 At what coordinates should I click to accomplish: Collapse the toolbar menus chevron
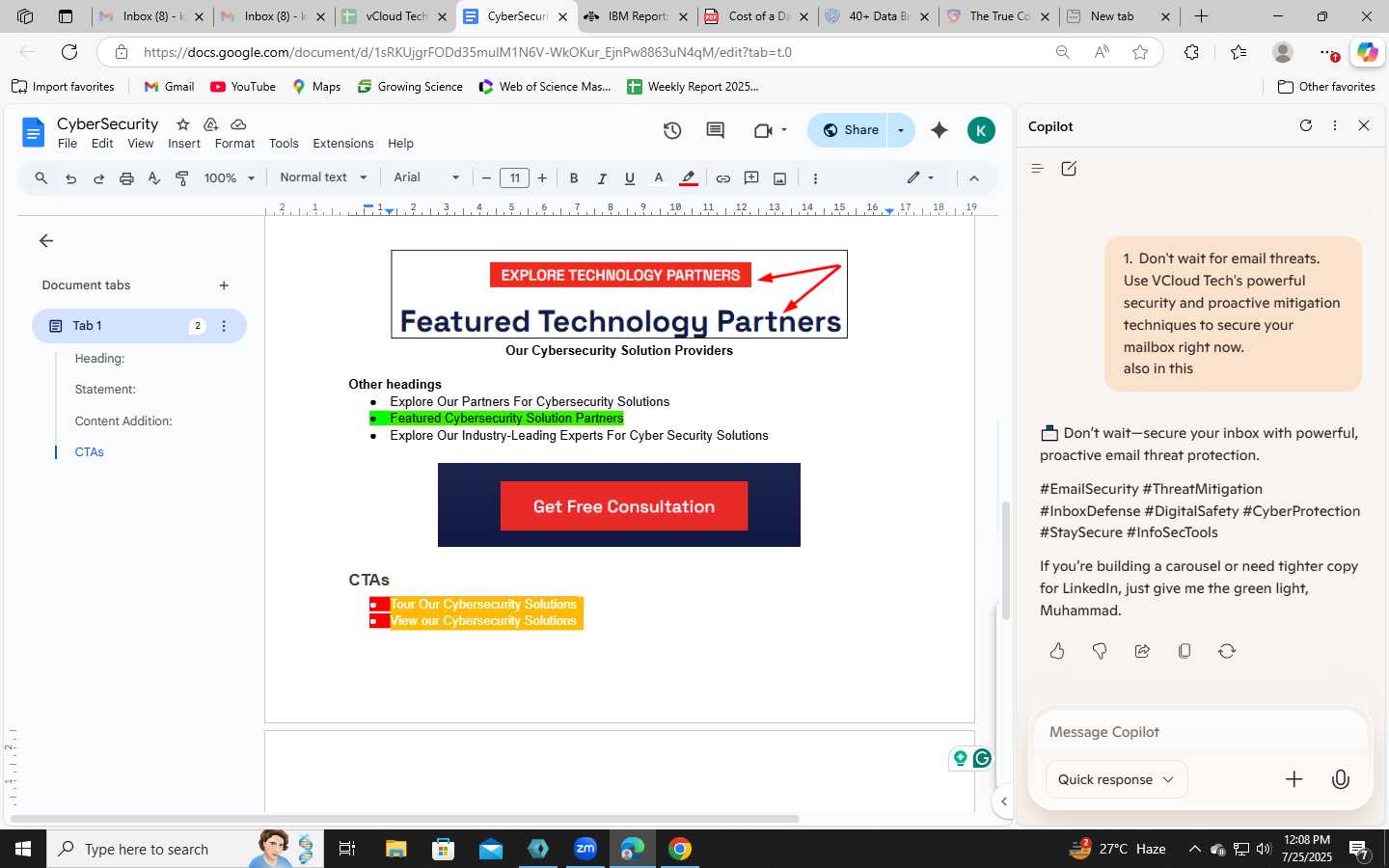pos(974,178)
